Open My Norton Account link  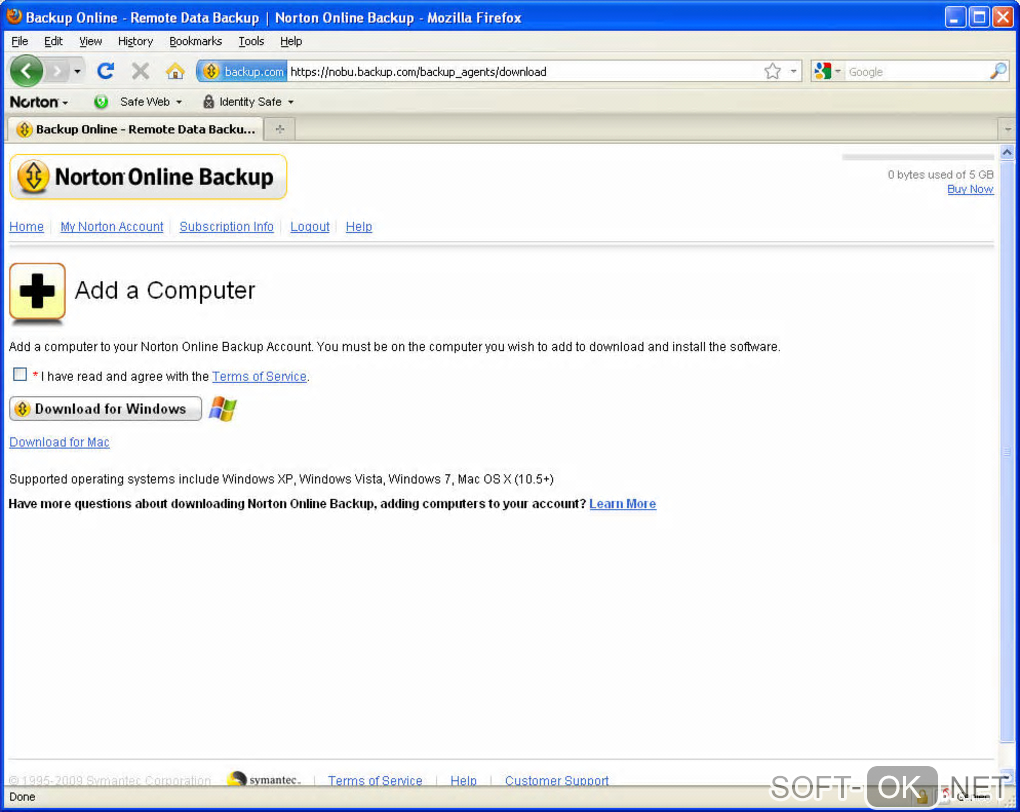pos(112,226)
